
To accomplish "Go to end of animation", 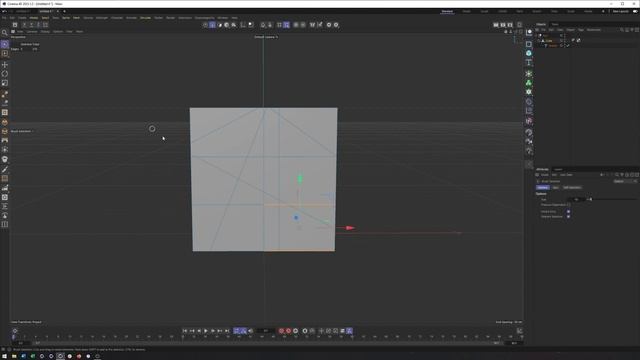I will pos(227,331).
